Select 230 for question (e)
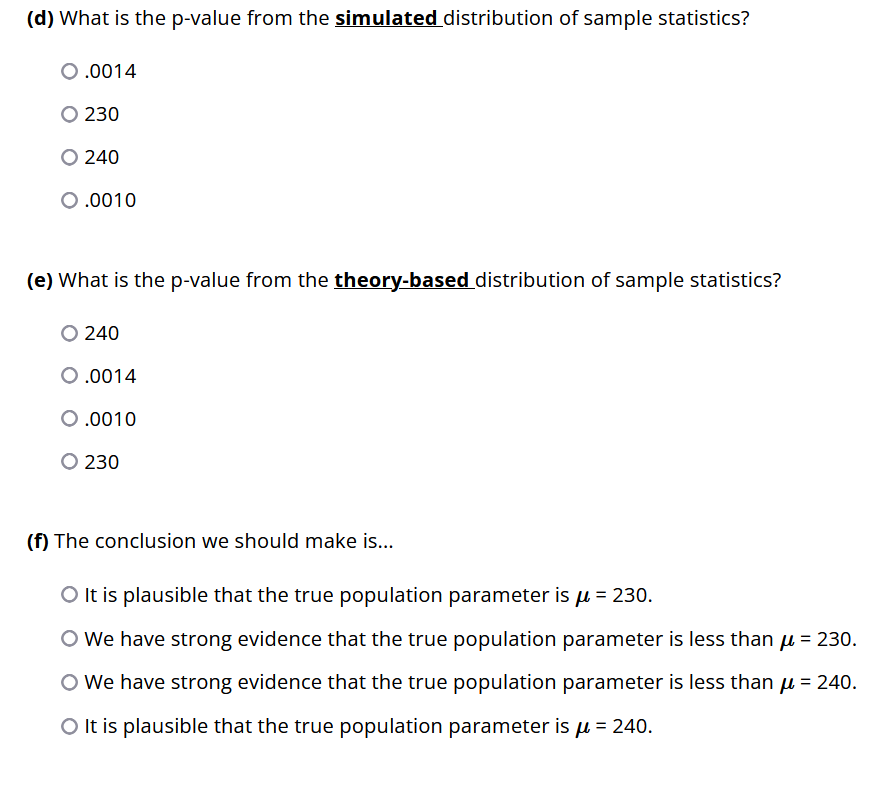This screenshot has height=785, width=873. point(68,461)
